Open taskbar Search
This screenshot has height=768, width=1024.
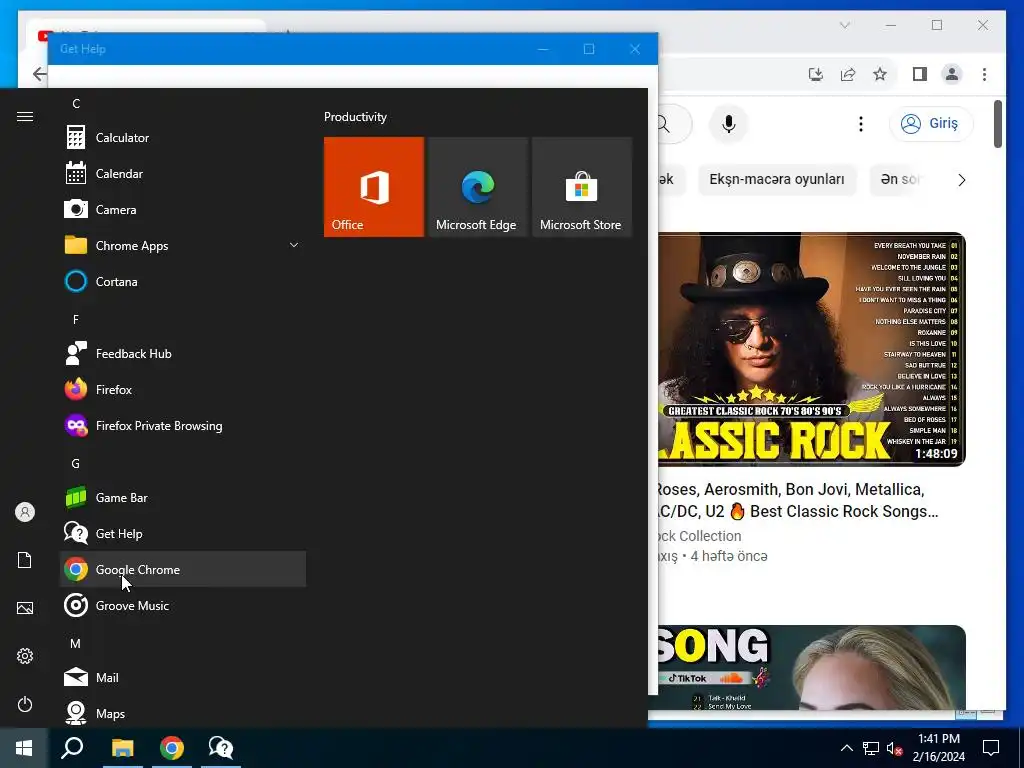[x=72, y=748]
